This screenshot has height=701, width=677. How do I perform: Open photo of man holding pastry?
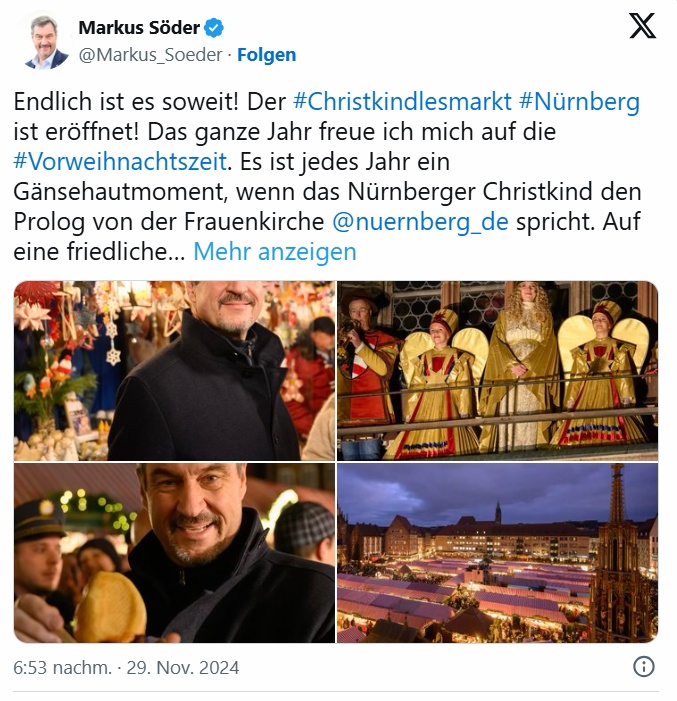tap(174, 553)
